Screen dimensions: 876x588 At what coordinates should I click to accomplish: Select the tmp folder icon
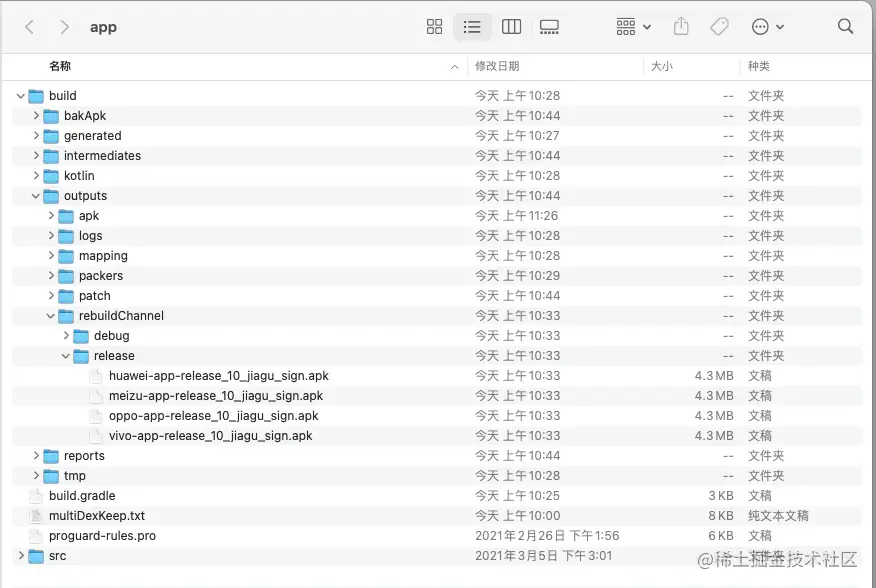tap(51, 477)
